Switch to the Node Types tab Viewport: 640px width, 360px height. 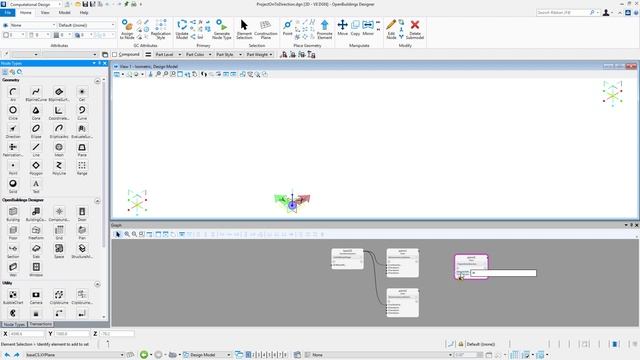click(14, 324)
